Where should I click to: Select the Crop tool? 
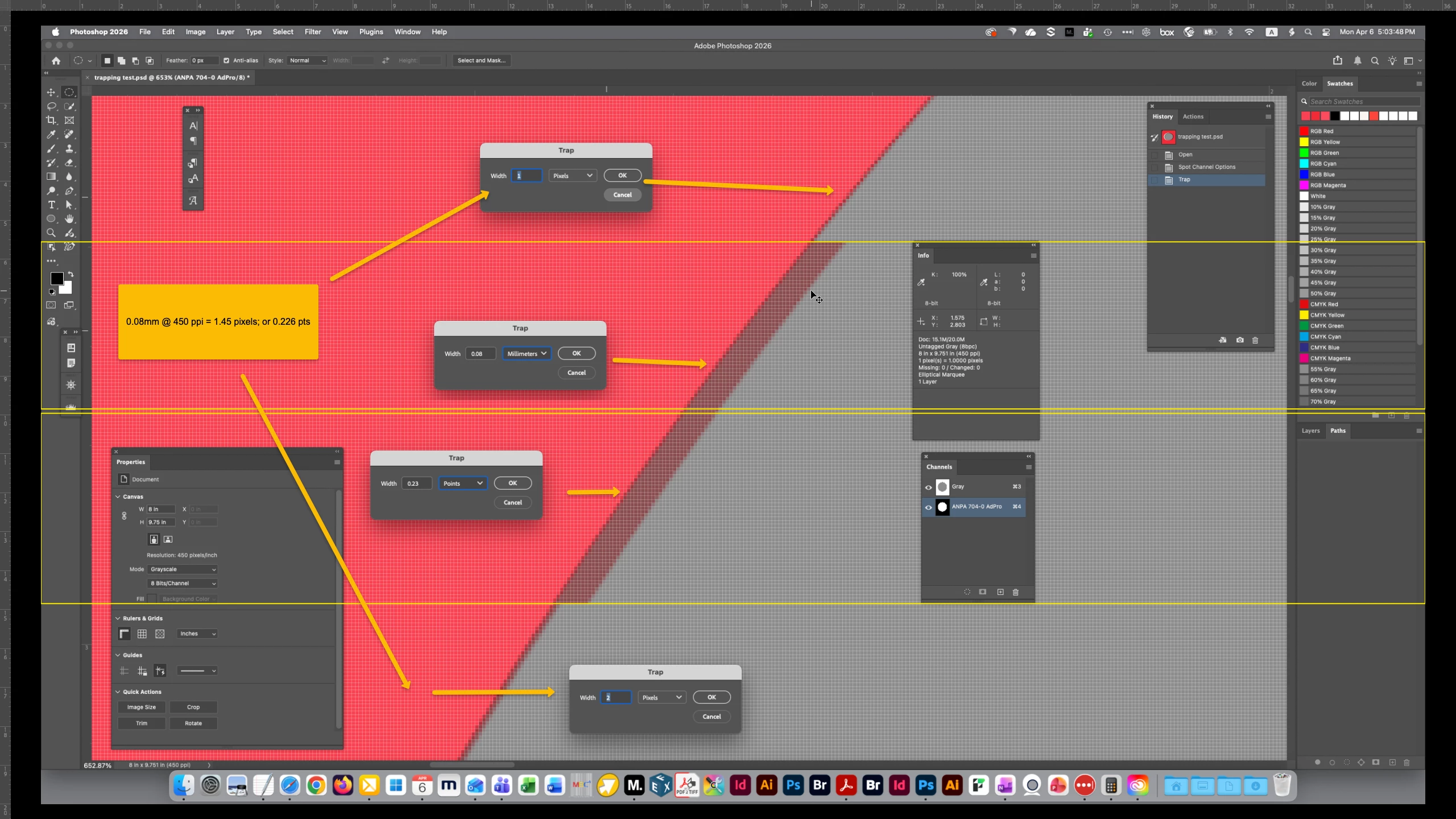click(51, 120)
